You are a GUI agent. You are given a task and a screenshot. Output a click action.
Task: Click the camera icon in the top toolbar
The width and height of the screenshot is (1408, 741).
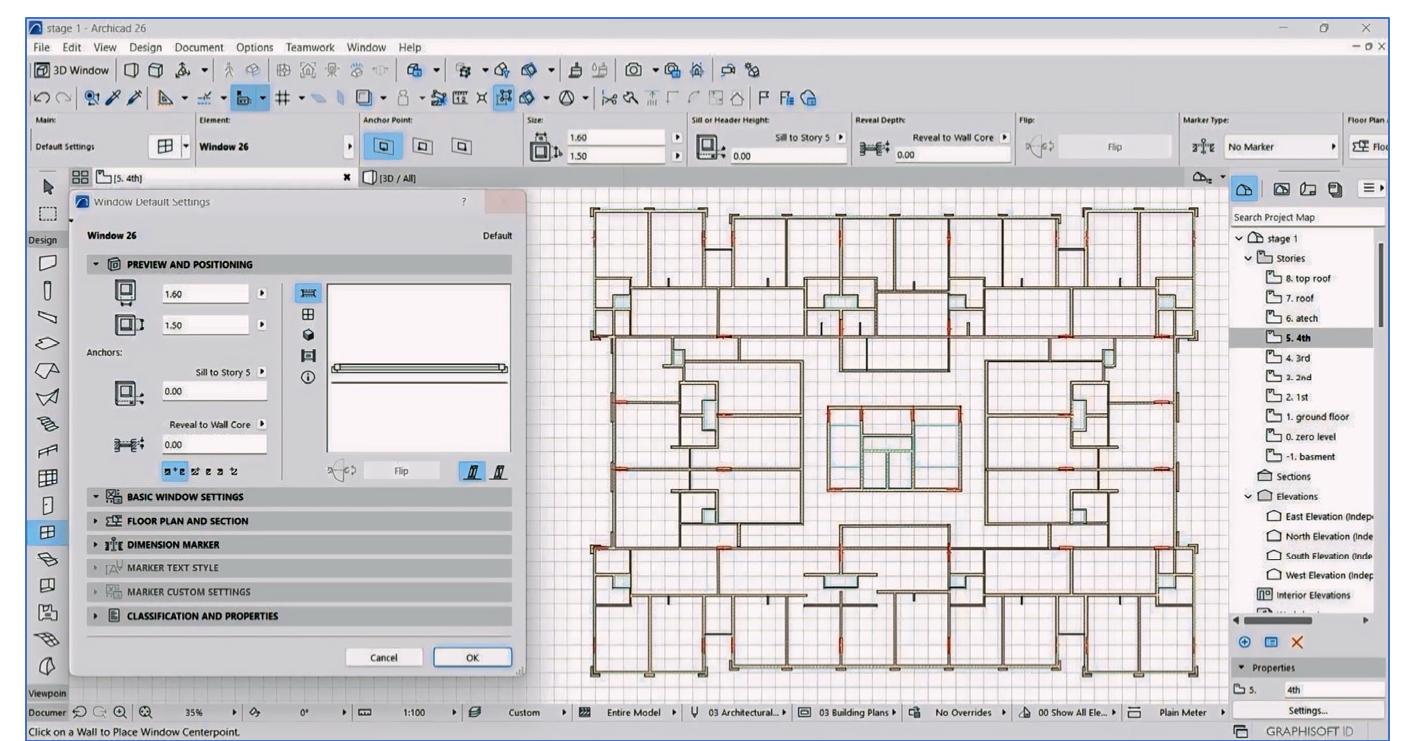pos(634,72)
